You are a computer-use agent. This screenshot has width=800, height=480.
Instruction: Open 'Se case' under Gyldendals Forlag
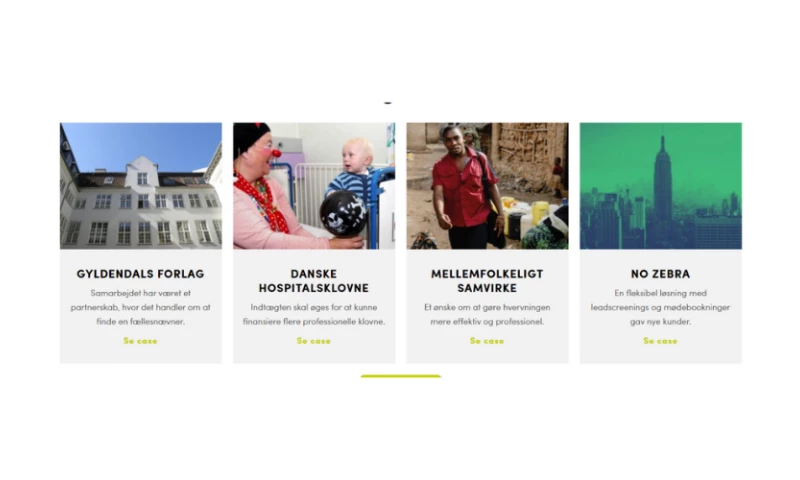point(140,341)
